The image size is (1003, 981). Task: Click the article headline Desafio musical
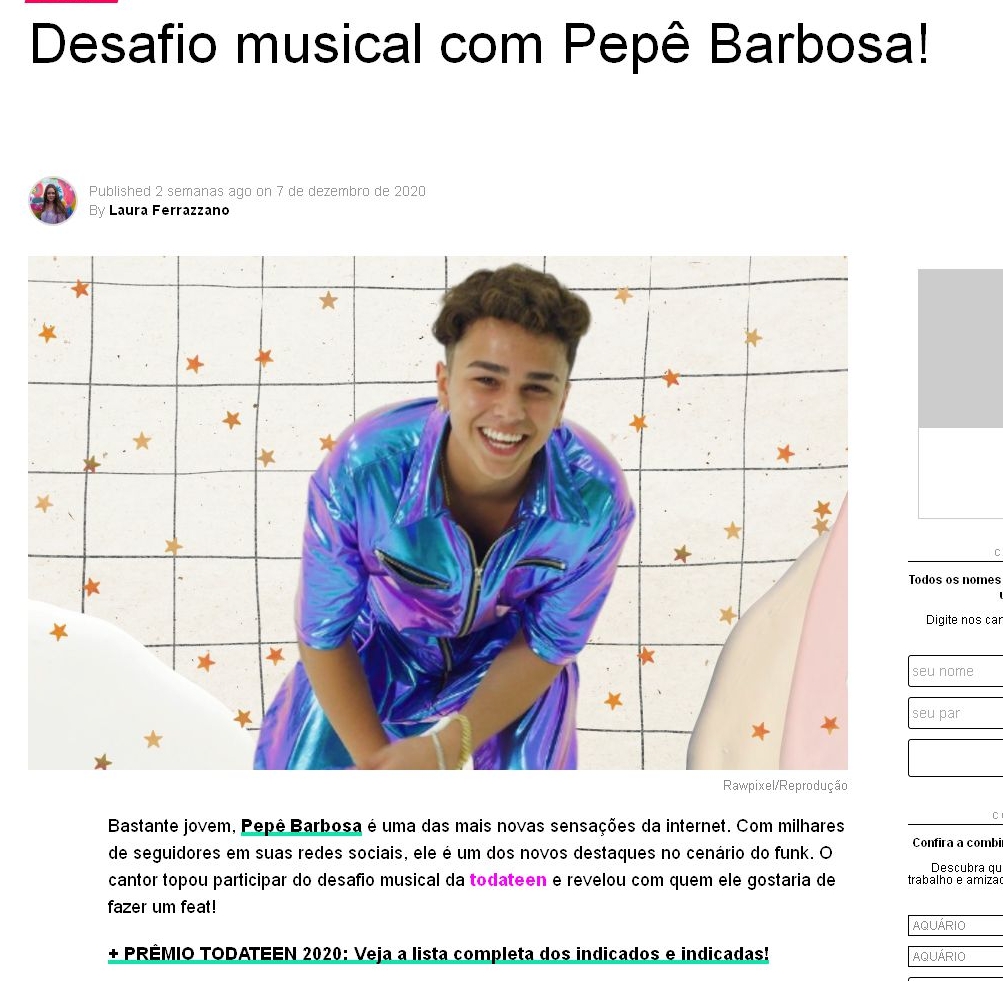coord(479,44)
